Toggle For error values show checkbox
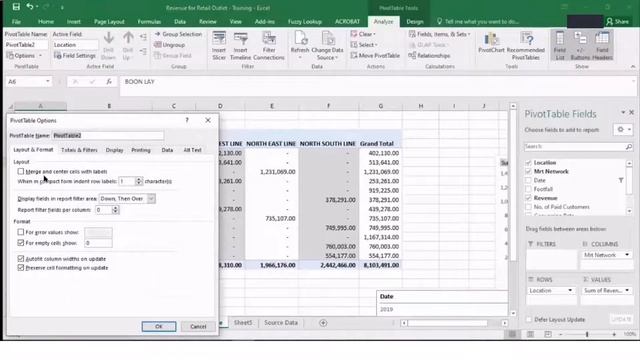The image size is (640, 360). pos(21,232)
